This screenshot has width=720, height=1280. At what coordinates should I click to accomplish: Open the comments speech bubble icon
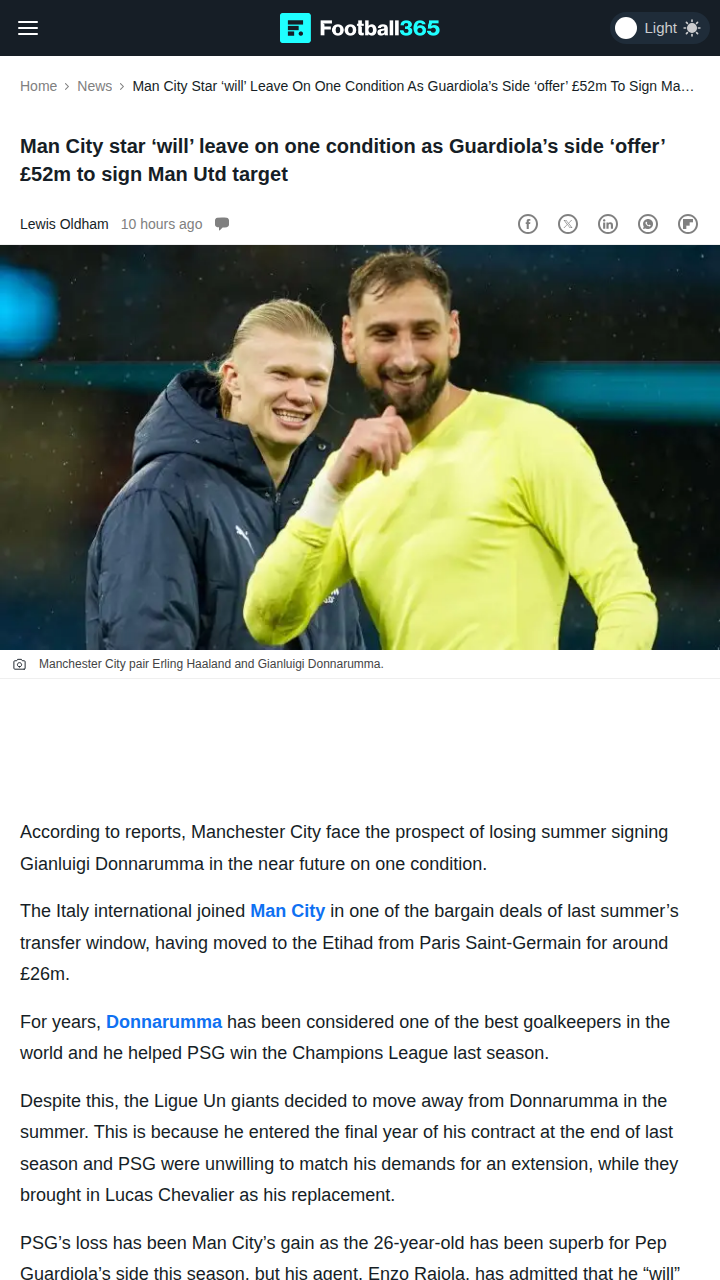click(222, 224)
